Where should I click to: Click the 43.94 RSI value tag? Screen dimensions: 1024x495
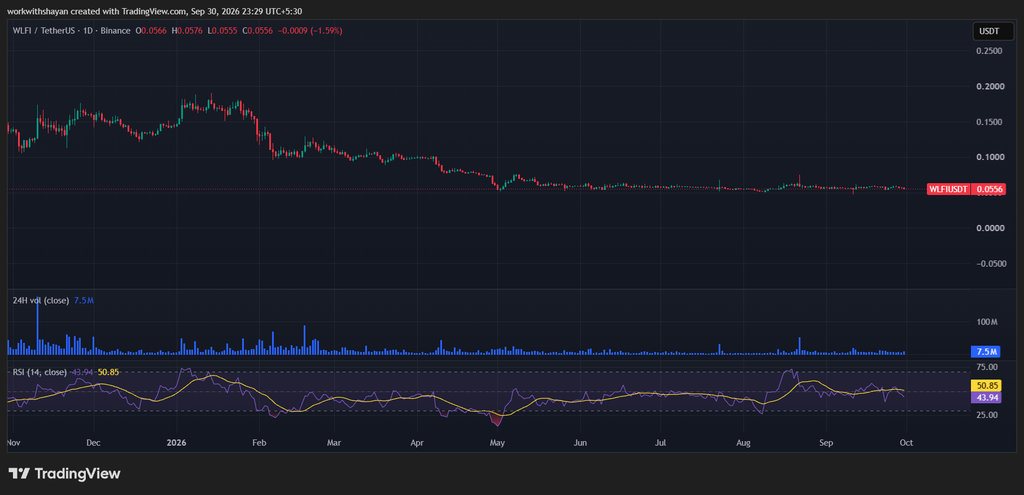coord(986,396)
